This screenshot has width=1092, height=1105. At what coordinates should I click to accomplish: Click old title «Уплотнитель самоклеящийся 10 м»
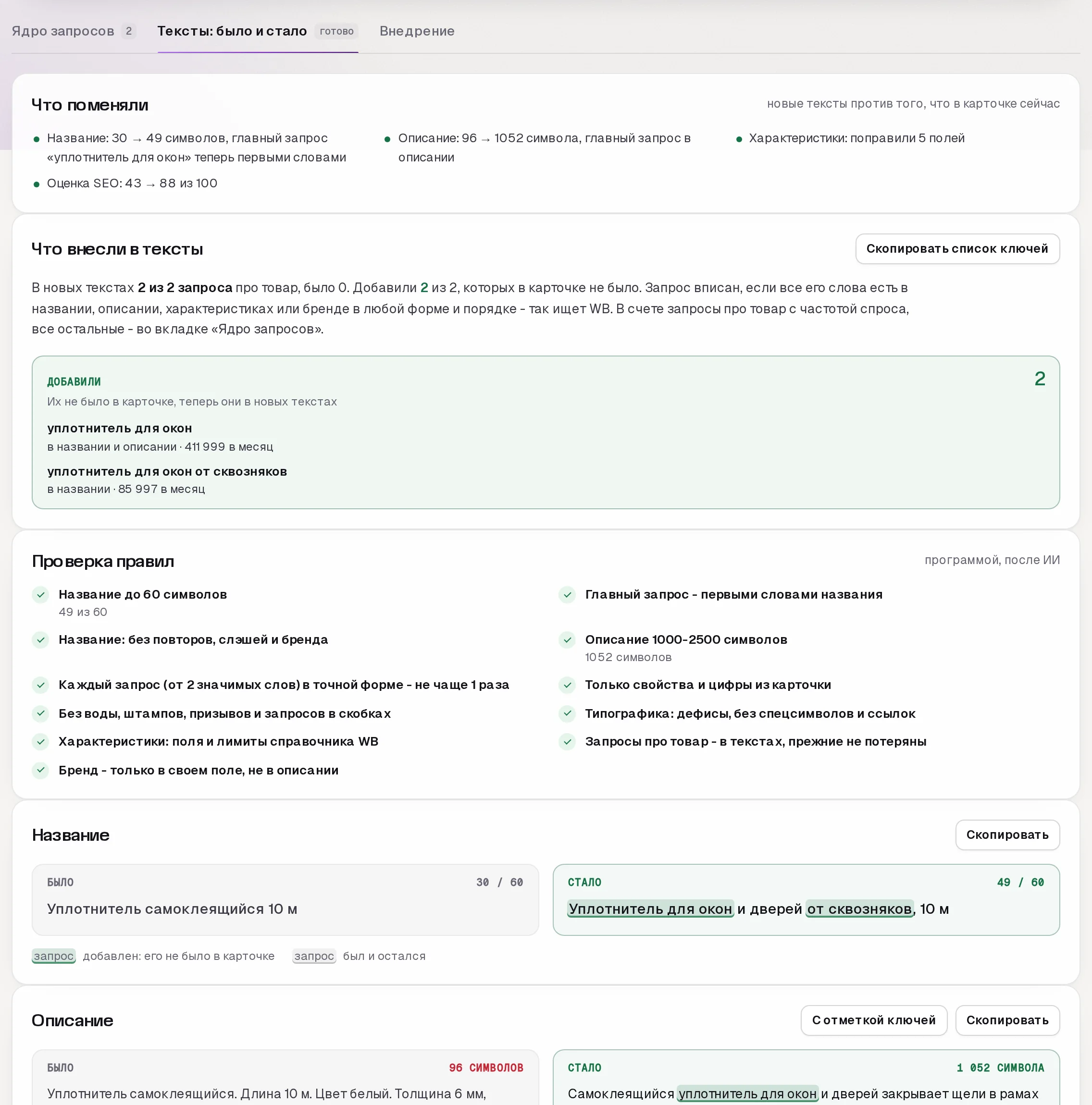(x=172, y=909)
